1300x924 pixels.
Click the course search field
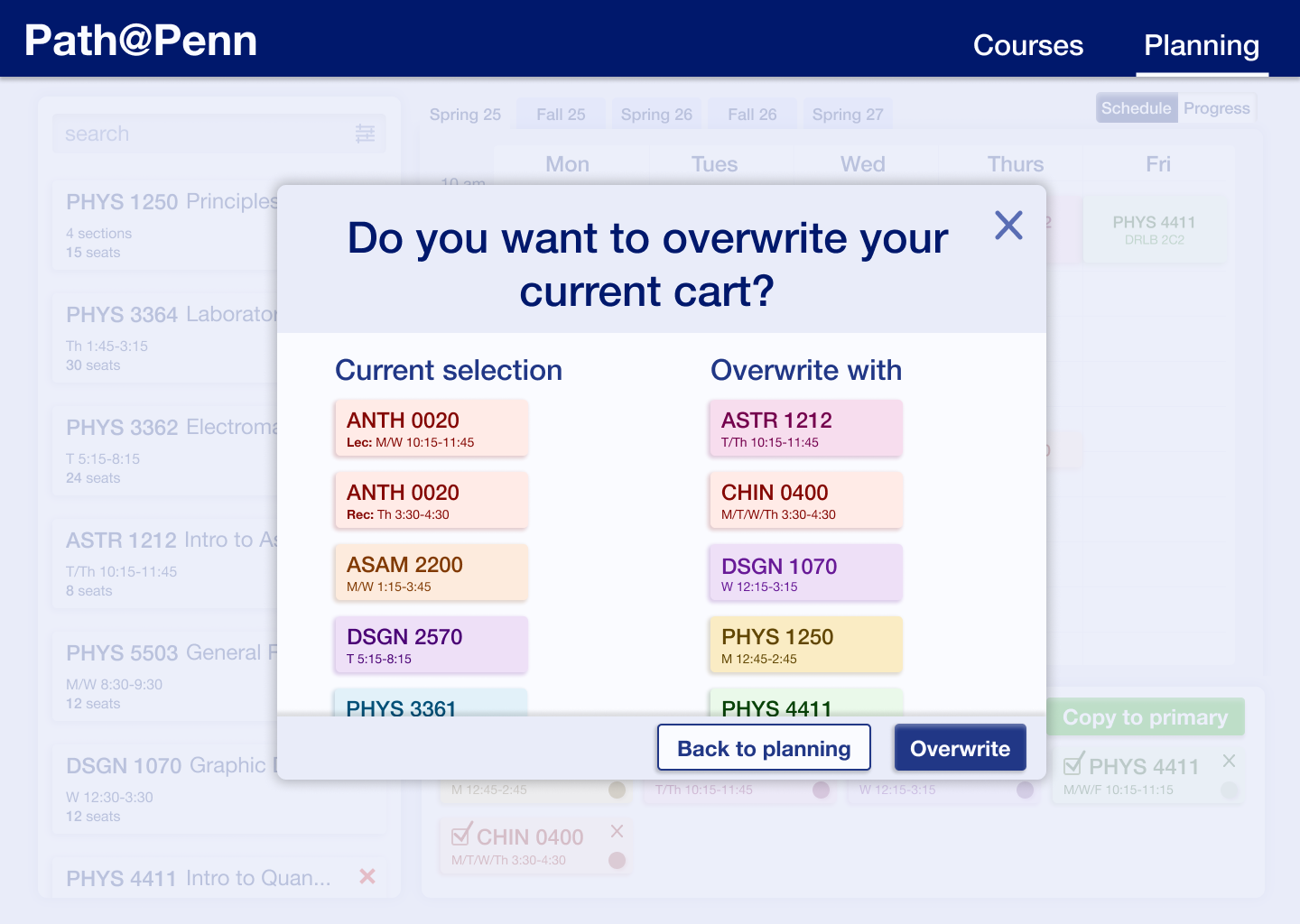click(x=203, y=134)
